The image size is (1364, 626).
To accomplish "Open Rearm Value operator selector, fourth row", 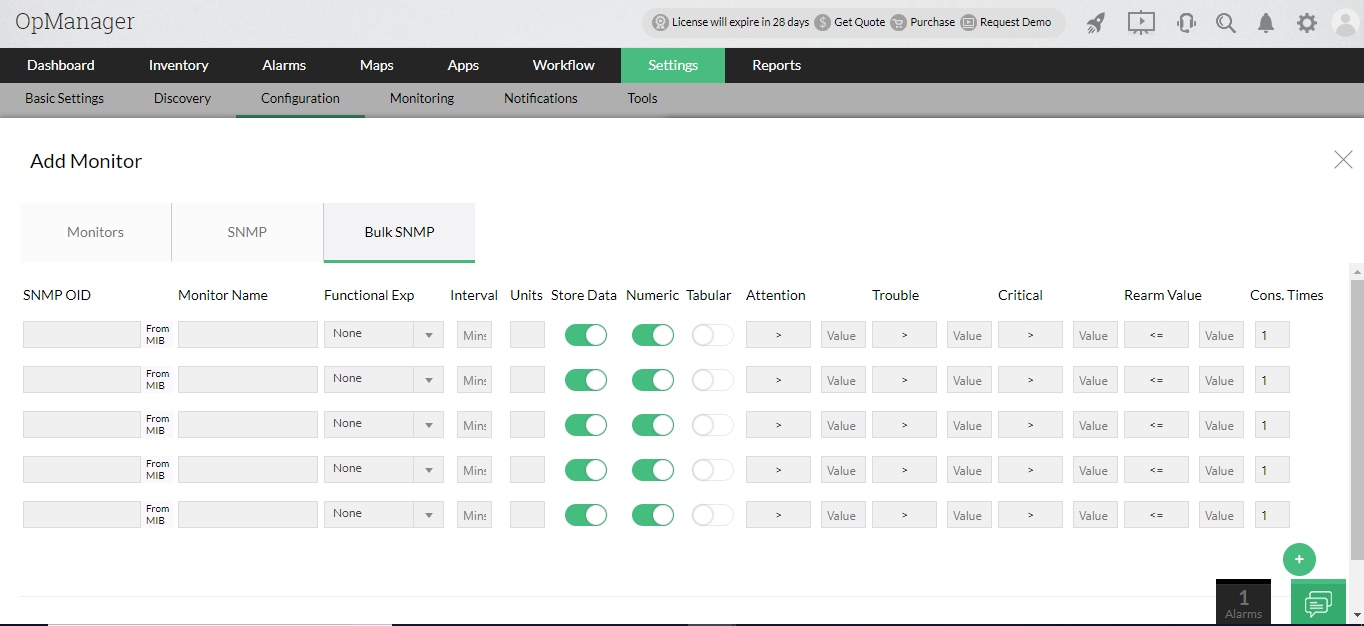I will pos(1156,469).
